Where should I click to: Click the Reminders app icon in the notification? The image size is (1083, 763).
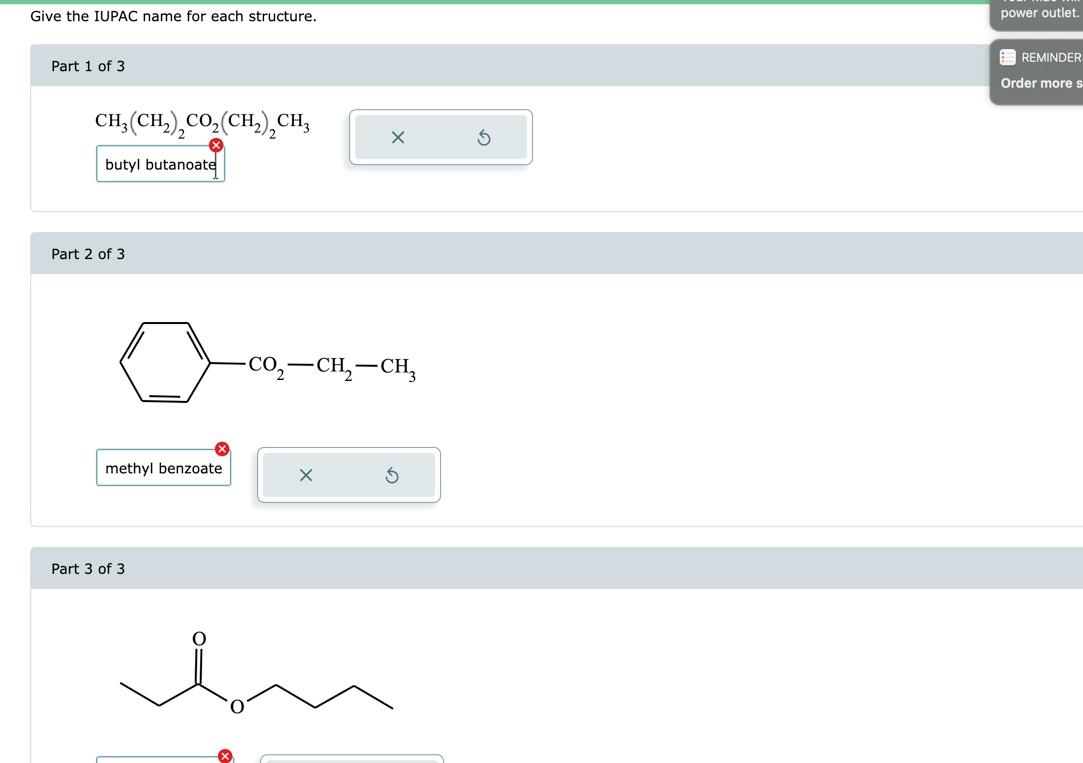point(1004,57)
